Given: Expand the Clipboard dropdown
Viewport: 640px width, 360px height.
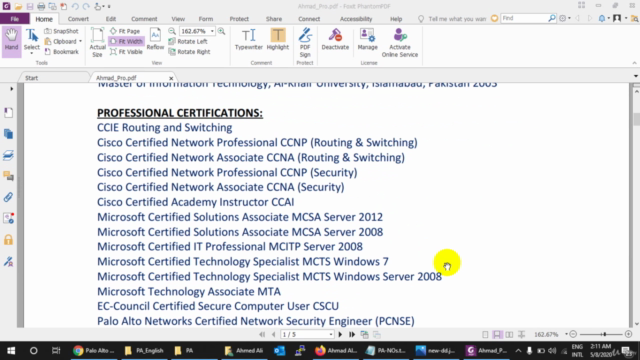Looking at the screenshot, I should coord(80,41).
